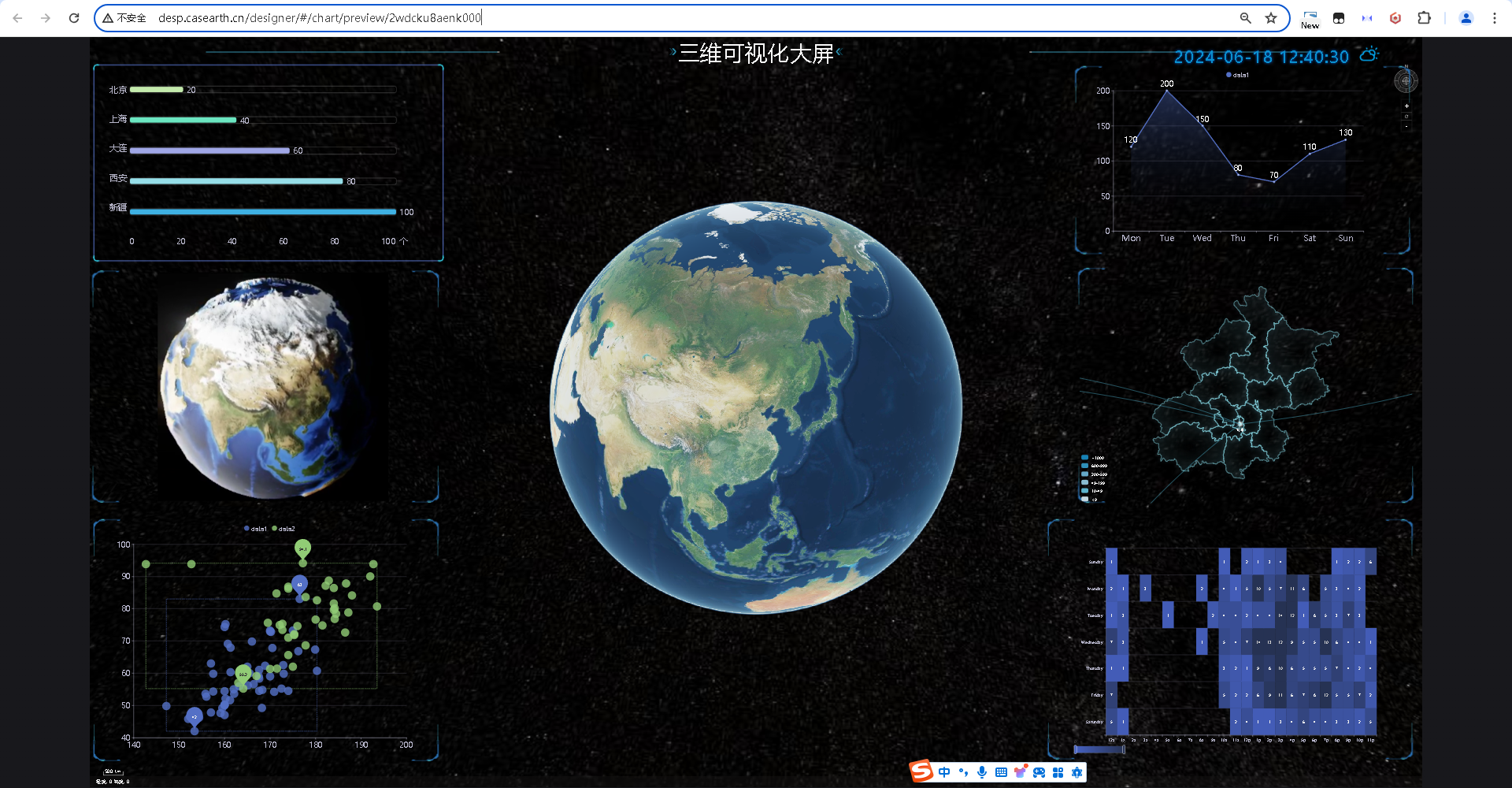Screen dimensions: 1512x788
Task: Click the 三维可视化大屏 title
Action: point(755,54)
